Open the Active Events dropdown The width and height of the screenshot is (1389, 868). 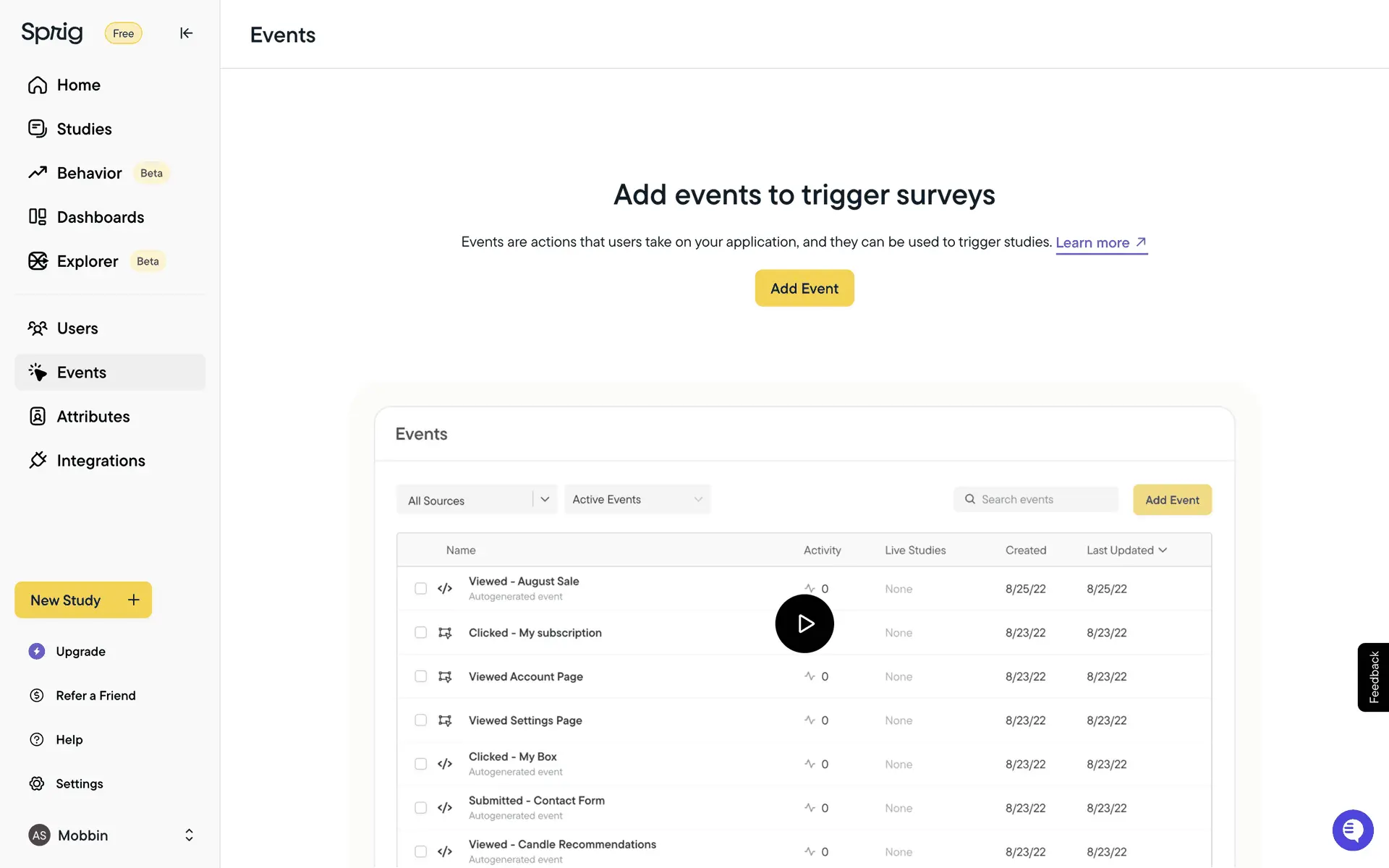[x=637, y=500]
